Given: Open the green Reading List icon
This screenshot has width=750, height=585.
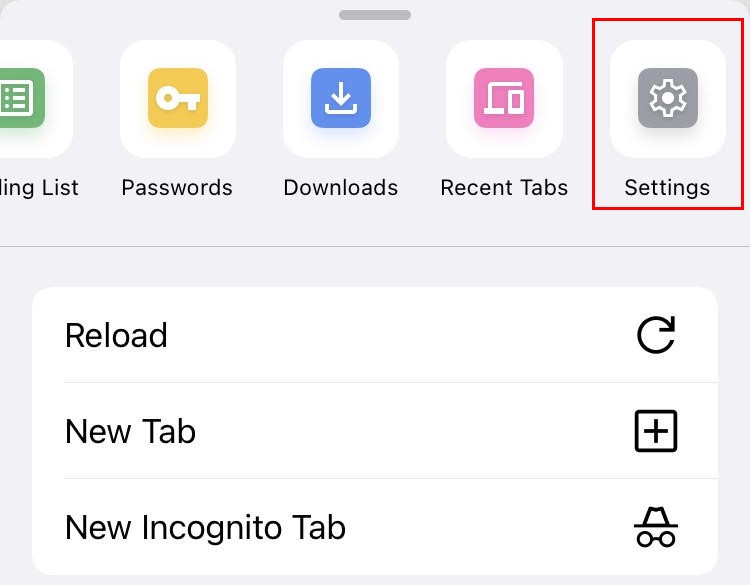Looking at the screenshot, I should 22,98.
